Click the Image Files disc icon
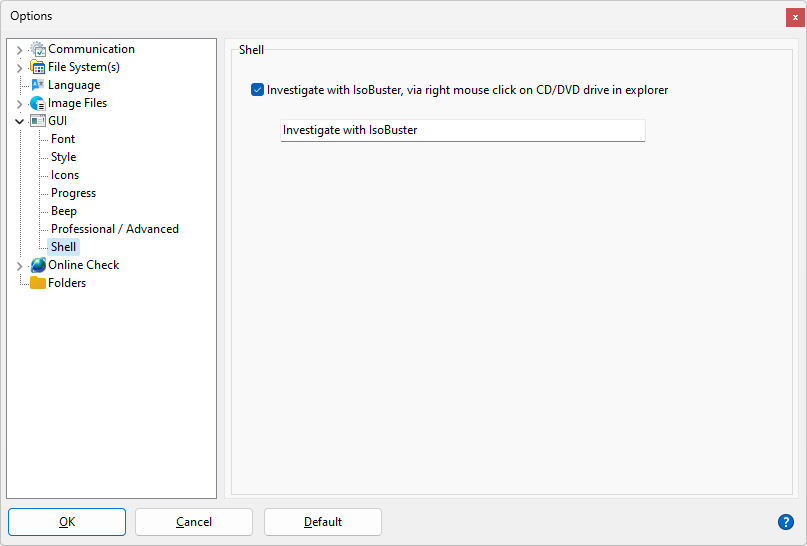807x546 pixels. [x=38, y=103]
